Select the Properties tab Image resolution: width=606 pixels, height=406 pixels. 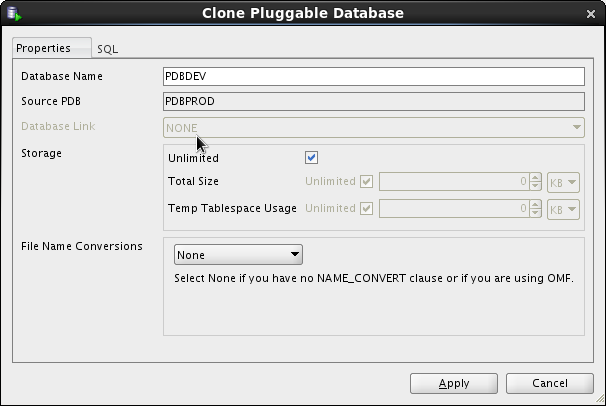point(44,48)
